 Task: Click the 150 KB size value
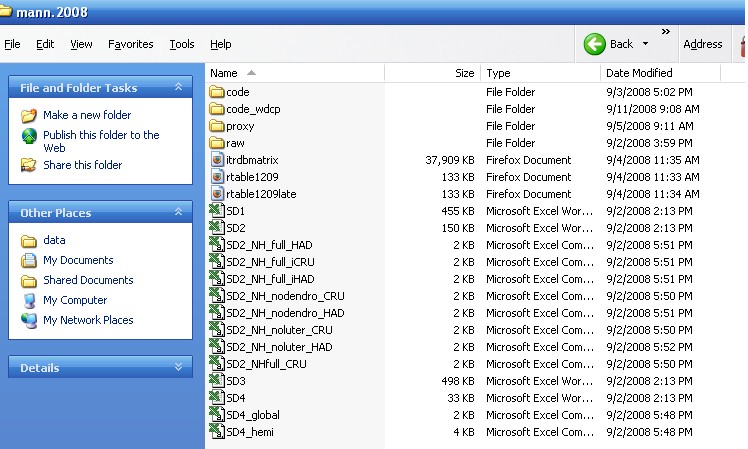457,228
